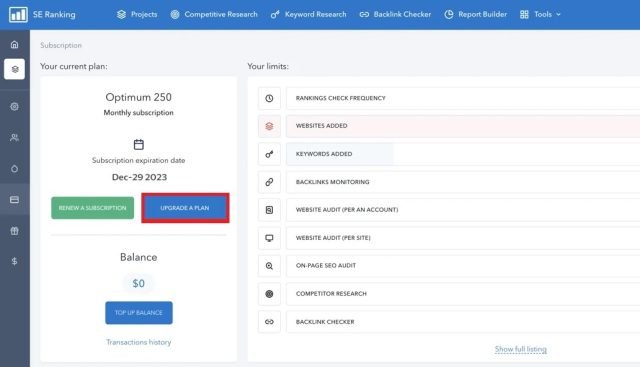Click the $0 balance value
The image size is (640, 367).
tap(139, 283)
